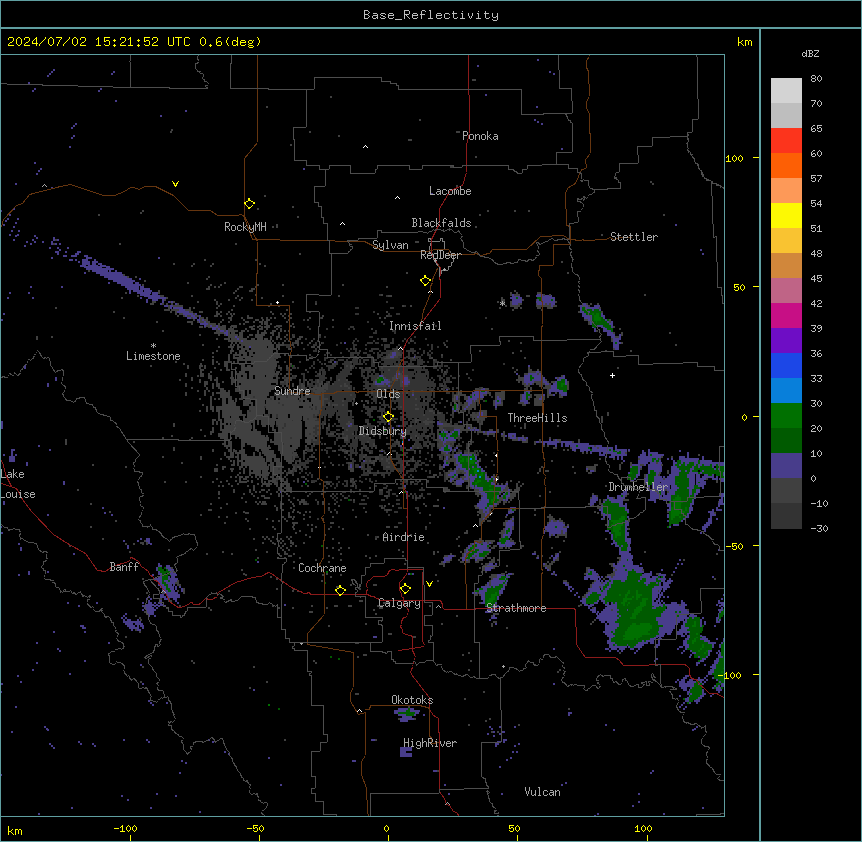Pick the light blue 33-30 legend swatch
The image size is (862, 842).
786,391
